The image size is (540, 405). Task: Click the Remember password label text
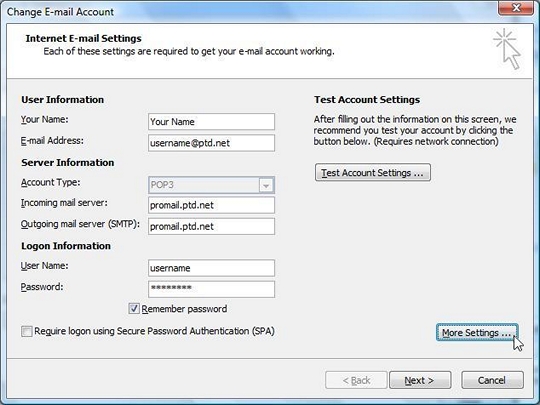tap(184, 309)
